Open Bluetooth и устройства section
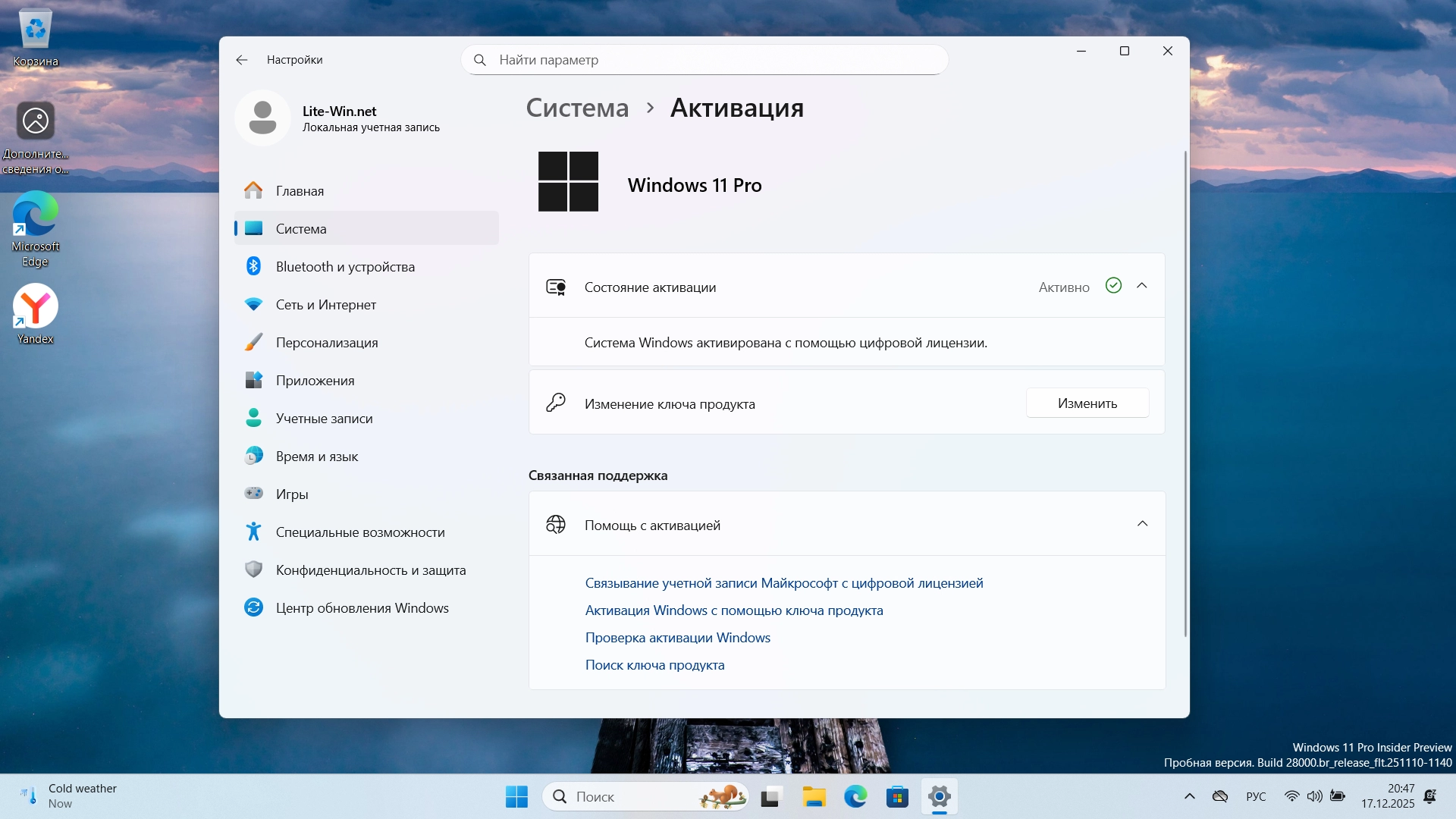 tap(345, 267)
